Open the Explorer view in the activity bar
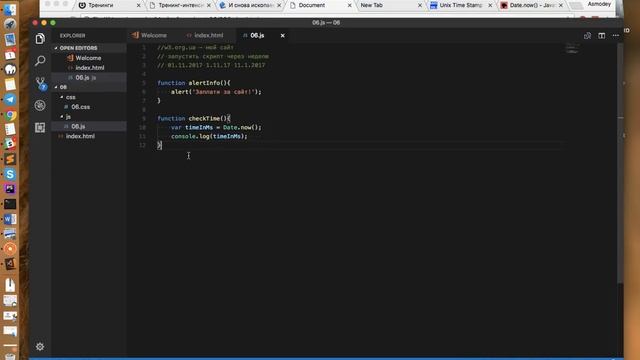Screen dimensions: 640x360 tap(40, 39)
